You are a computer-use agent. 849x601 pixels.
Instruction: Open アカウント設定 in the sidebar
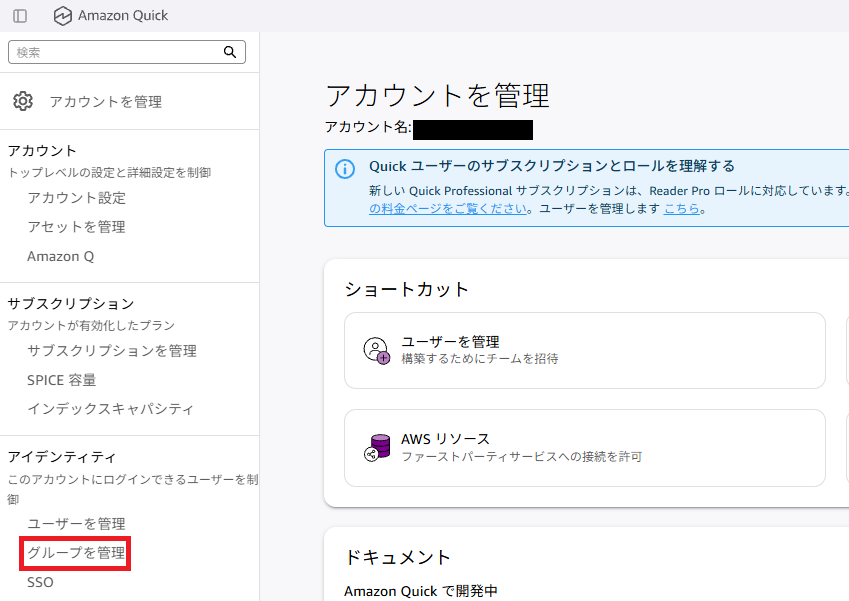click(76, 198)
